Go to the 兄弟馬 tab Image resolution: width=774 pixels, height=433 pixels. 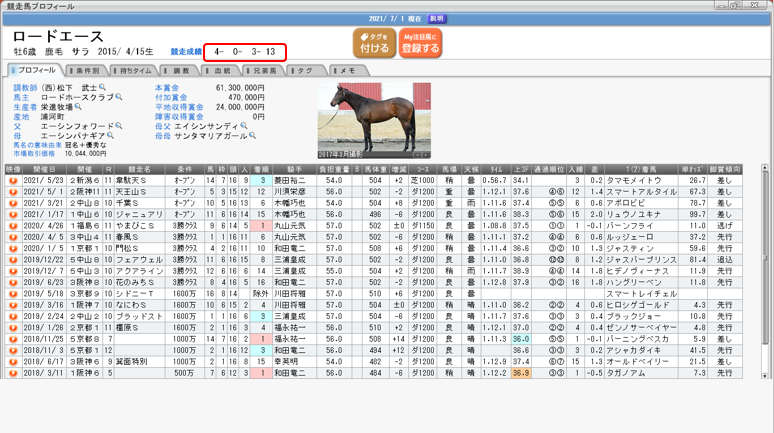(263, 71)
